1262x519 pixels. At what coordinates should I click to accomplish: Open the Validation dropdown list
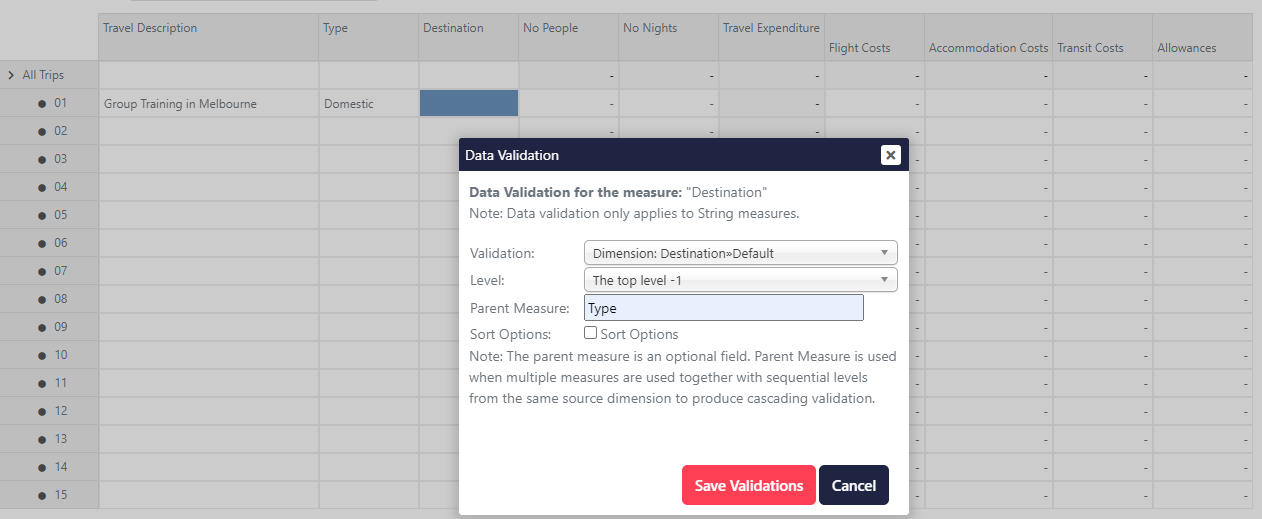740,253
